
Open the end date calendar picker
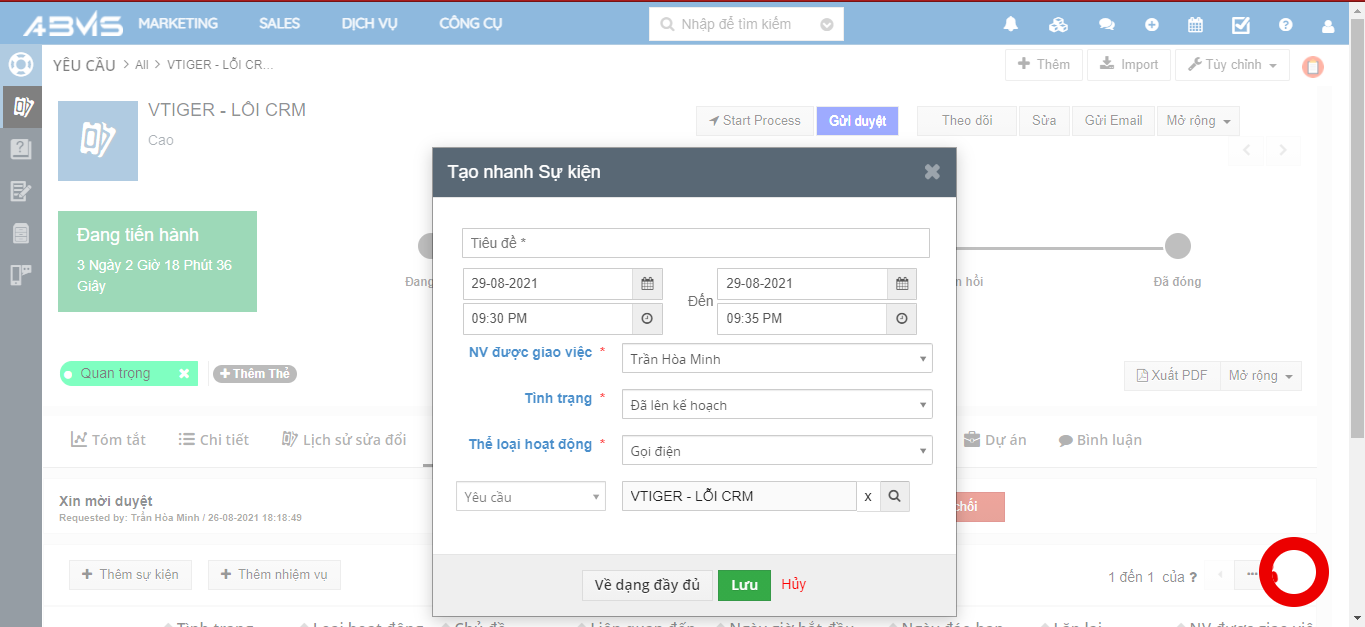(902, 284)
